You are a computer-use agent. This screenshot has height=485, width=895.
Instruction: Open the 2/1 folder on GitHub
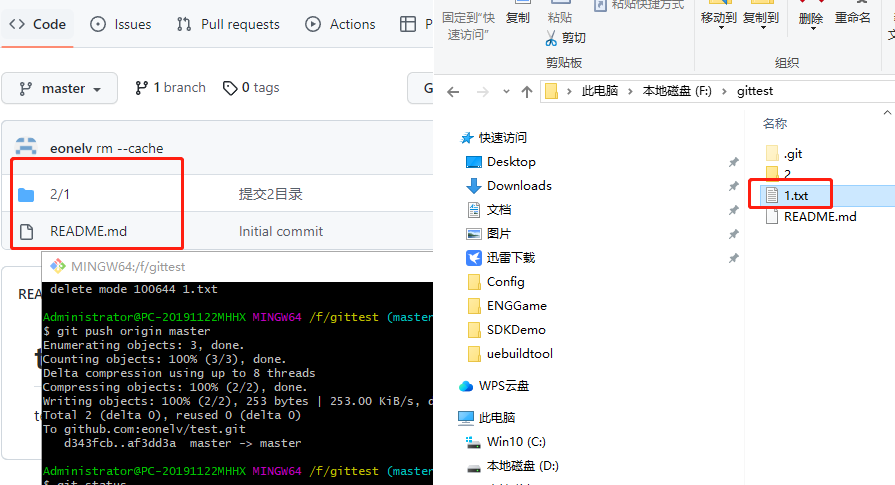[60, 194]
